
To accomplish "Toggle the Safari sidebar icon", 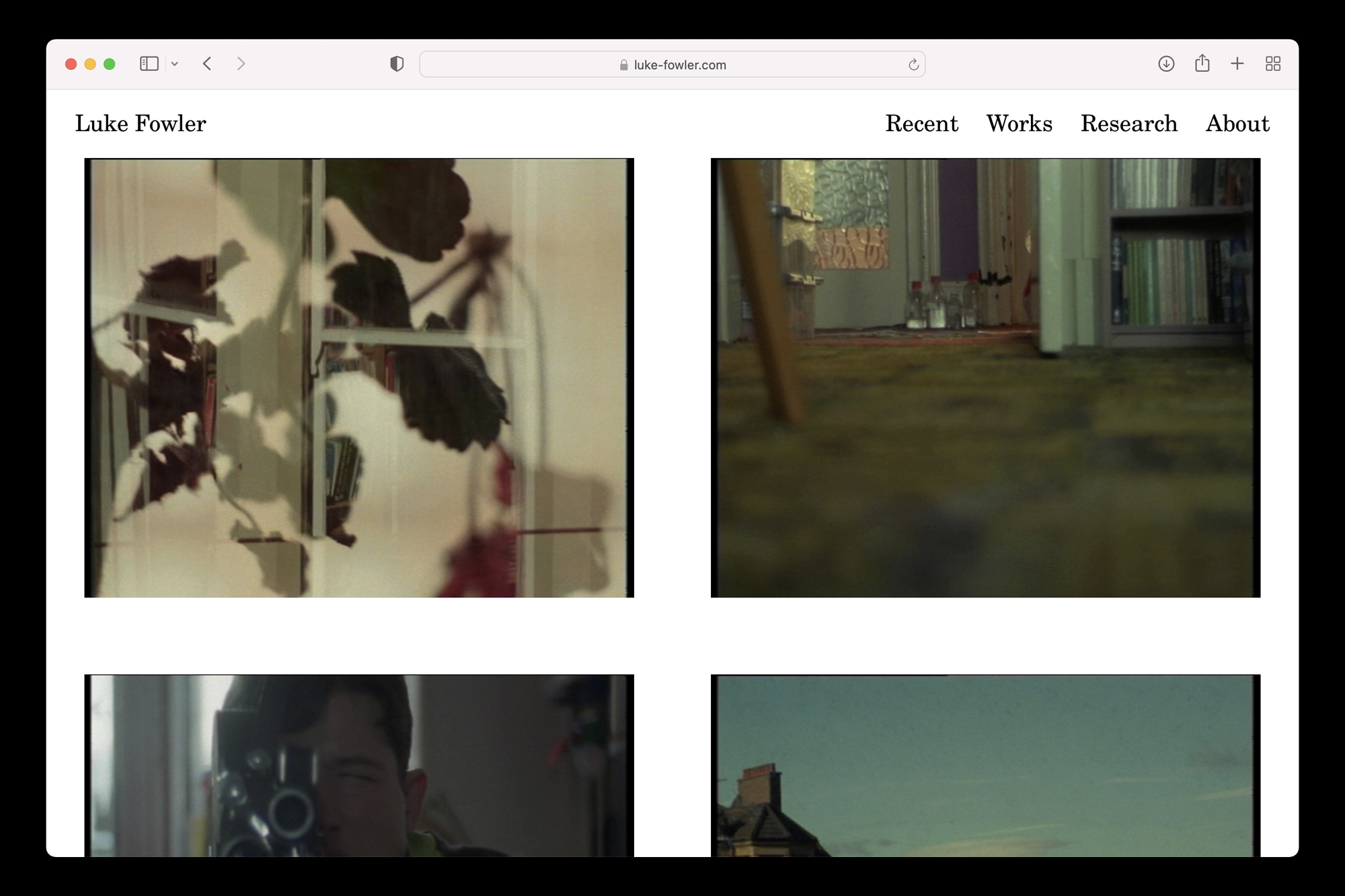I will [149, 64].
